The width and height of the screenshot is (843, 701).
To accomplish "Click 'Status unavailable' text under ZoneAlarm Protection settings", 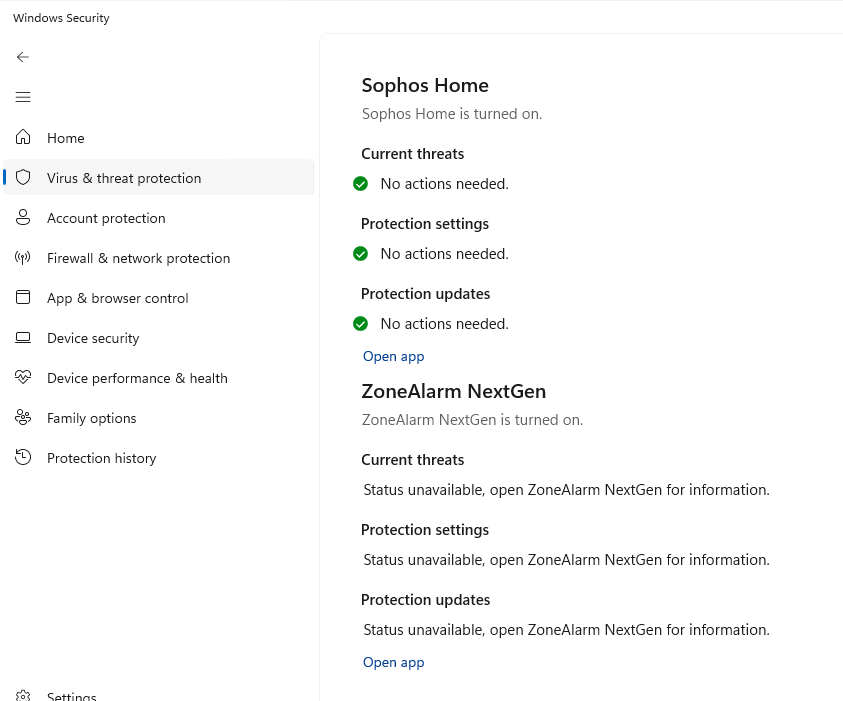I will point(566,560).
